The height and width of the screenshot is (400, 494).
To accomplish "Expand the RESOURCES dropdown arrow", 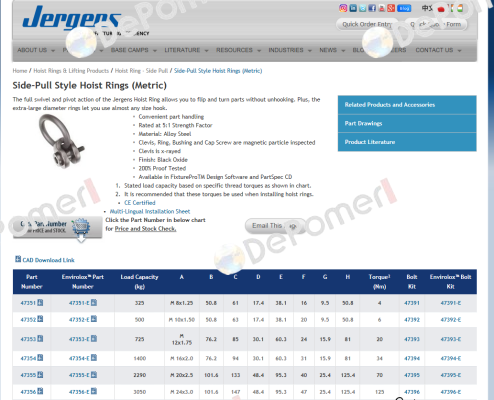I will click(259, 51).
